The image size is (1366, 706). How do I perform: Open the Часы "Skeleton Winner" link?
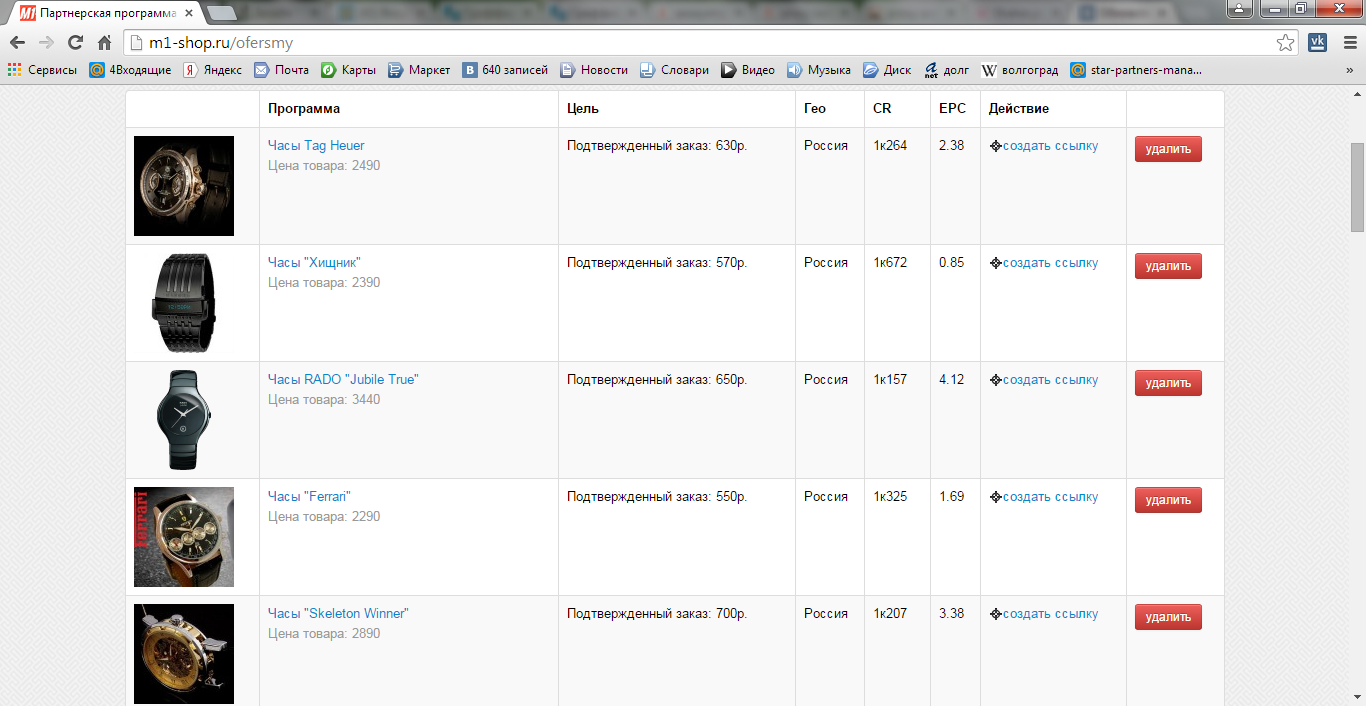338,613
